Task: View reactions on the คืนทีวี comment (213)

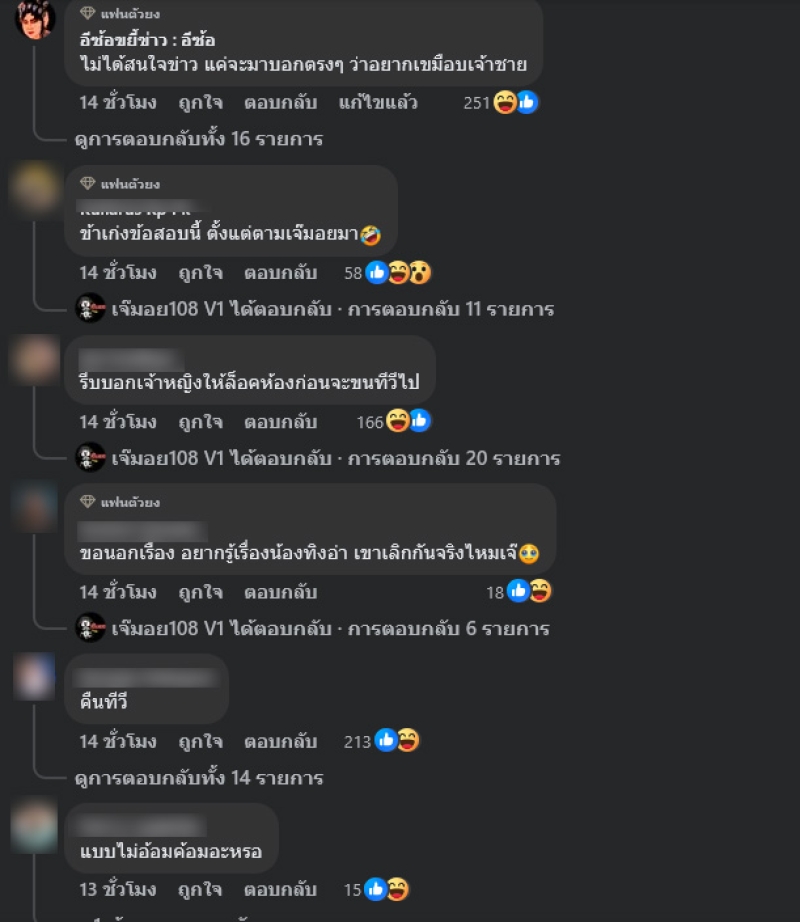Action: (397, 740)
